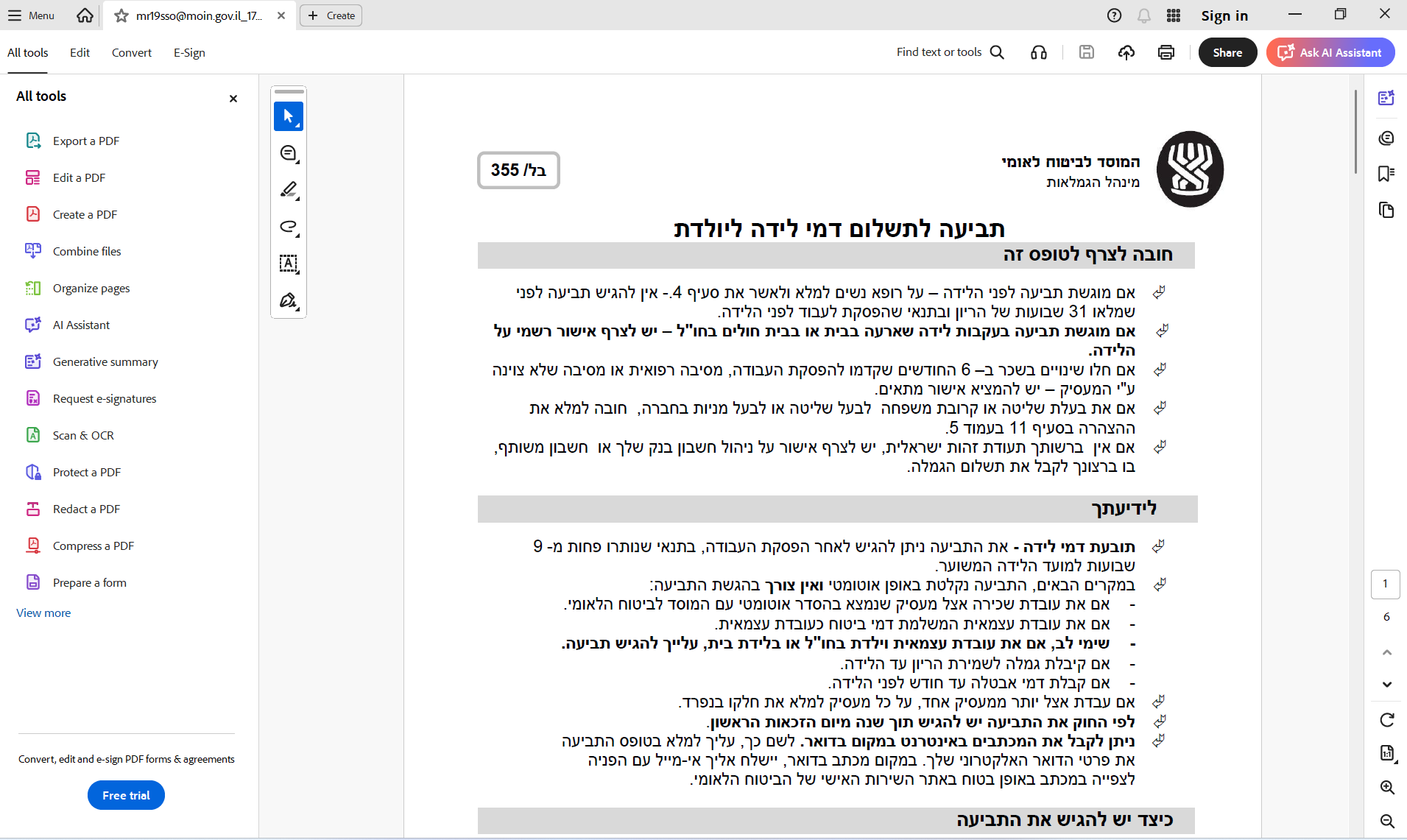Select the annotation highlighter tool
1407x840 pixels.
coord(288,190)
